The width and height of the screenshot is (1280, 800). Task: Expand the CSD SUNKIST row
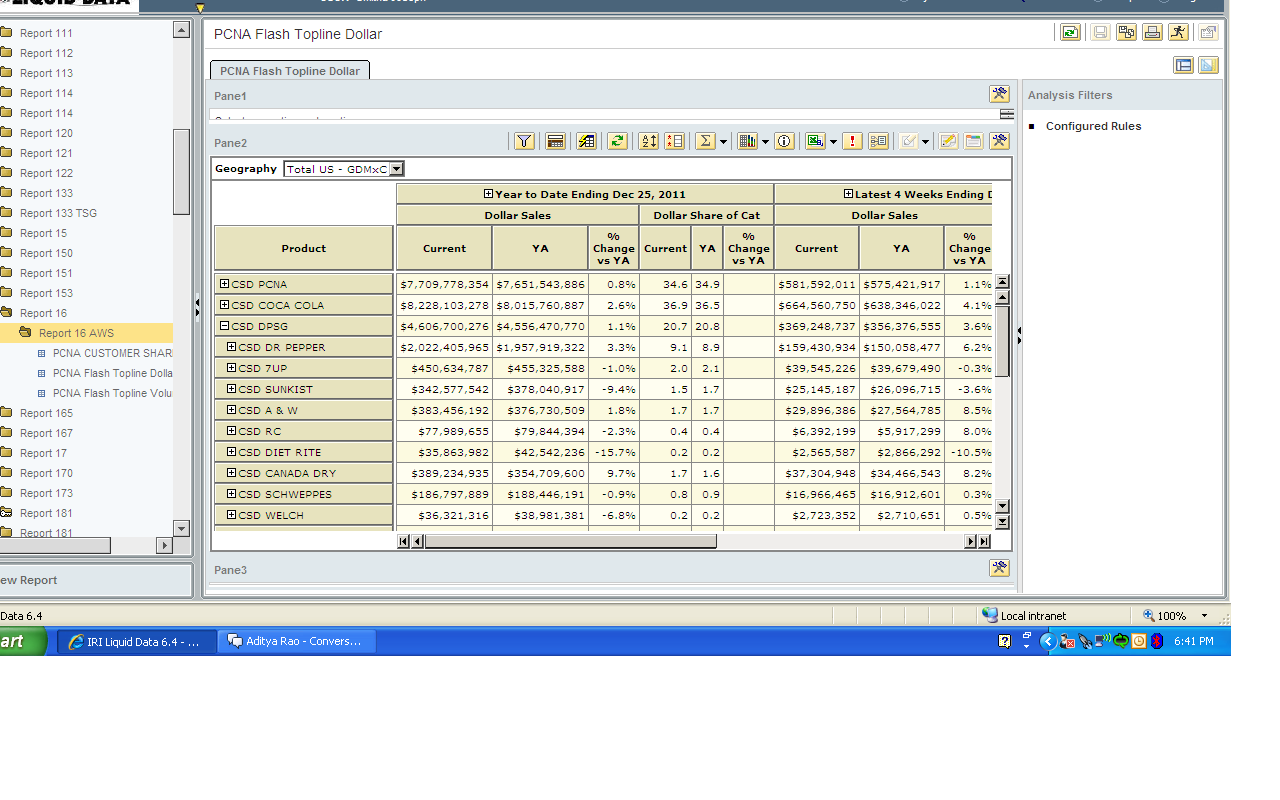231,389
